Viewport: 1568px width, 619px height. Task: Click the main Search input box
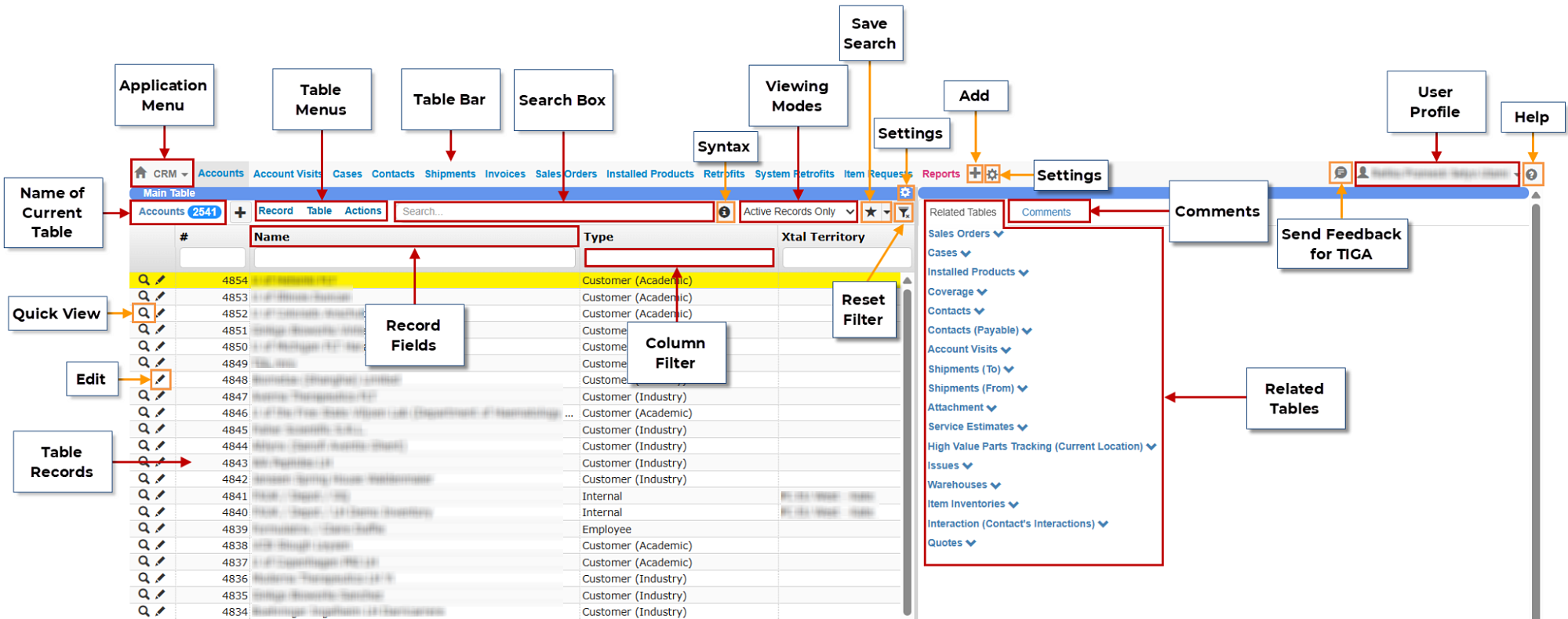(x=553, y=212)
